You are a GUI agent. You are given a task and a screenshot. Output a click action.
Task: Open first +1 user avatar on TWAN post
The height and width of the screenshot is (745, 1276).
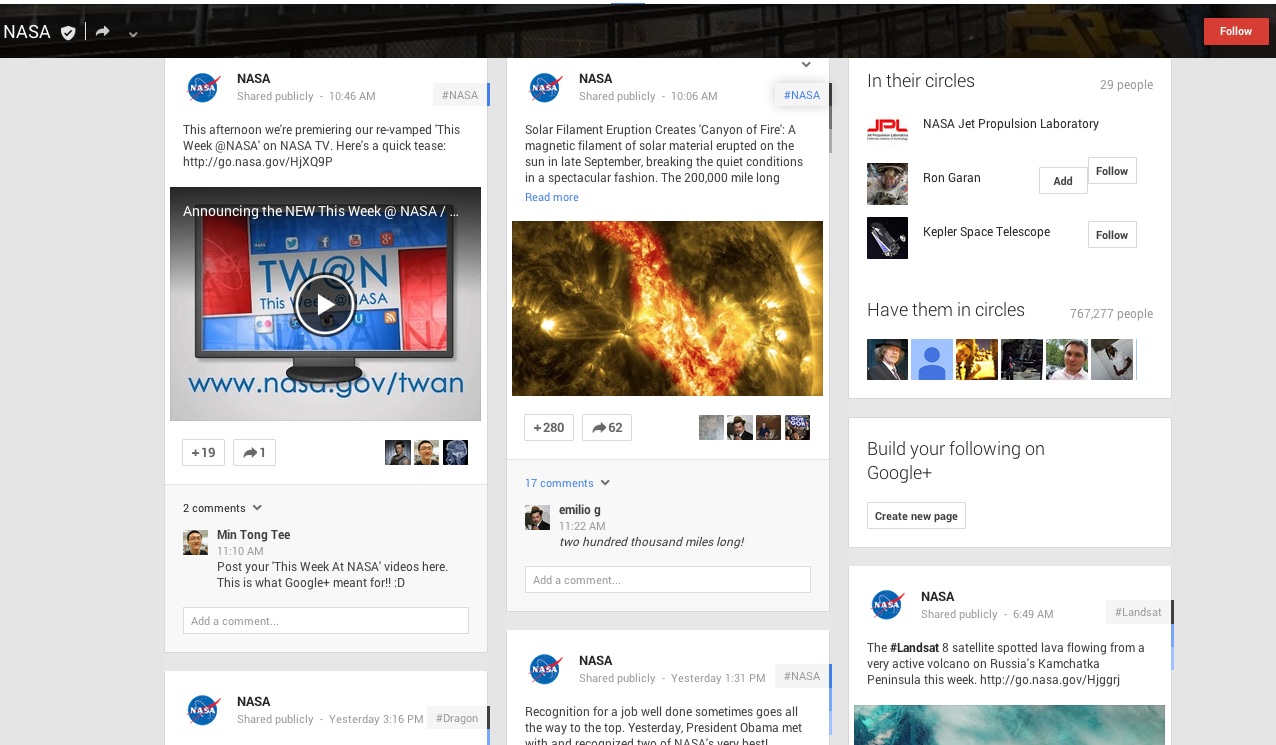398,453
